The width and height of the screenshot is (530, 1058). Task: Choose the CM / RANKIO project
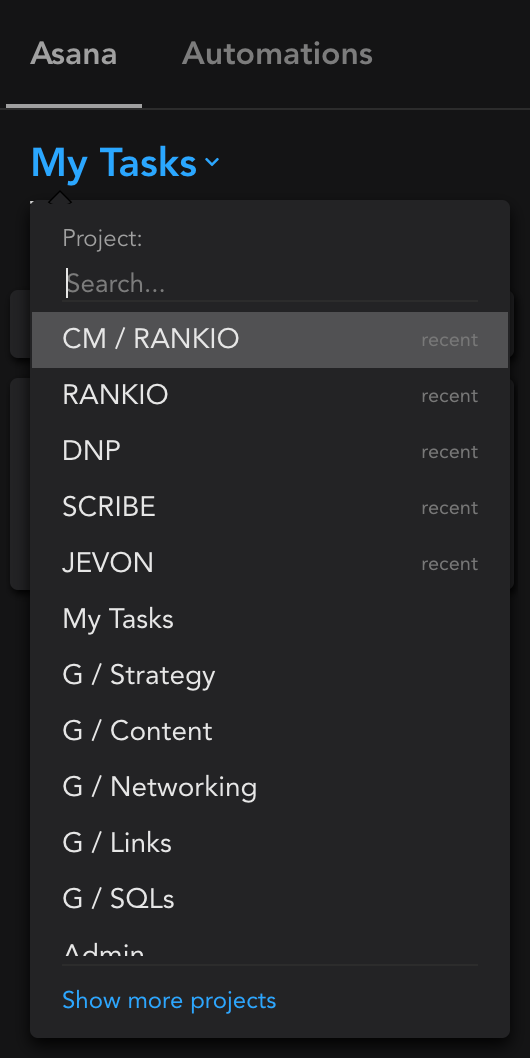pyautogui.click(x=270, y=339)
